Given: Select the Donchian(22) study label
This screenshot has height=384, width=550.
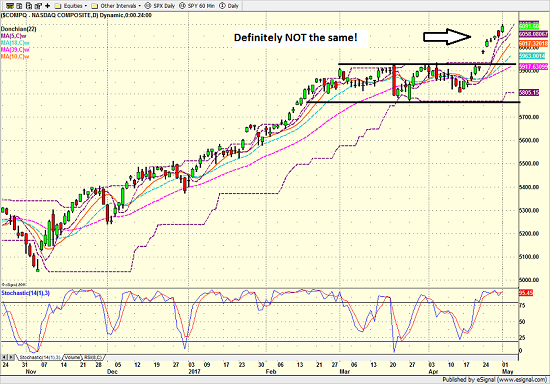Looking at the screenshot, I should click(x=18, y=29).
